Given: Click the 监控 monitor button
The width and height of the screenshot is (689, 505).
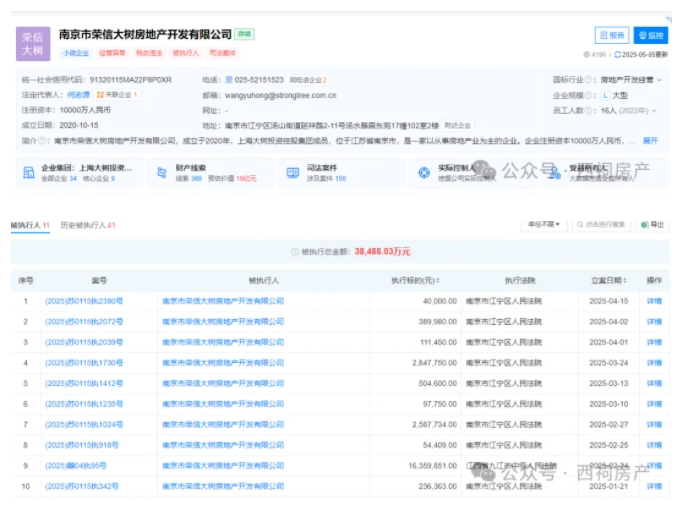Looking at the screenshot, I should (x=649, y=35).
